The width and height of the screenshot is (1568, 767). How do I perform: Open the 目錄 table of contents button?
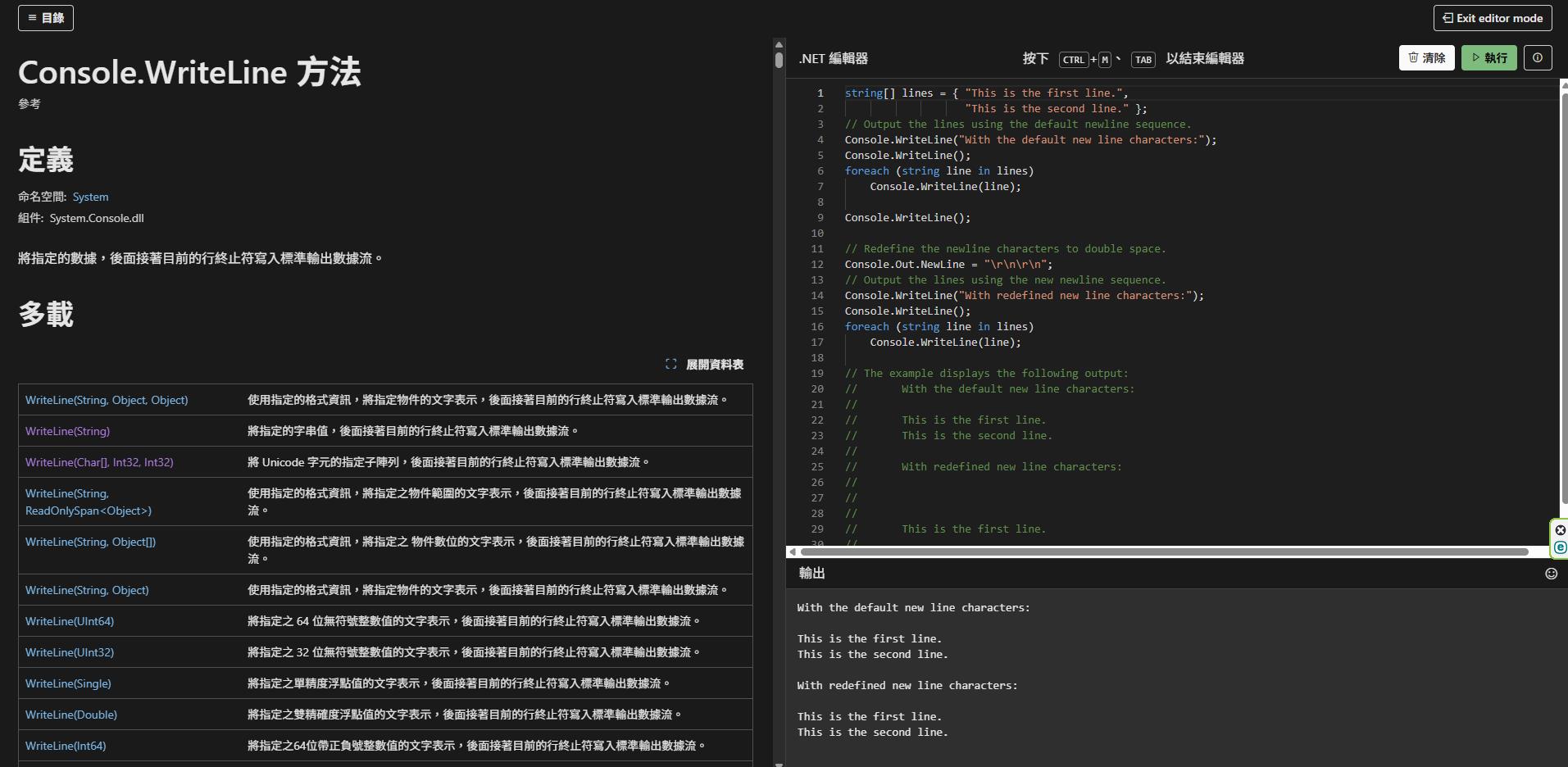click(x=46, y=18)
